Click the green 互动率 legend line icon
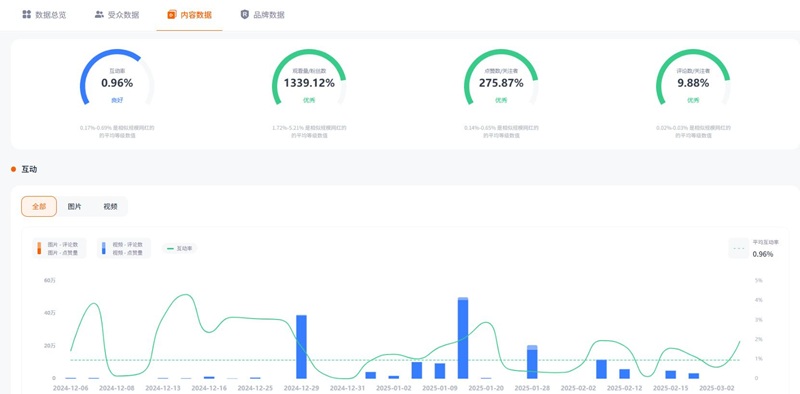This screenshot has width=800, height=394. point(170,249)
